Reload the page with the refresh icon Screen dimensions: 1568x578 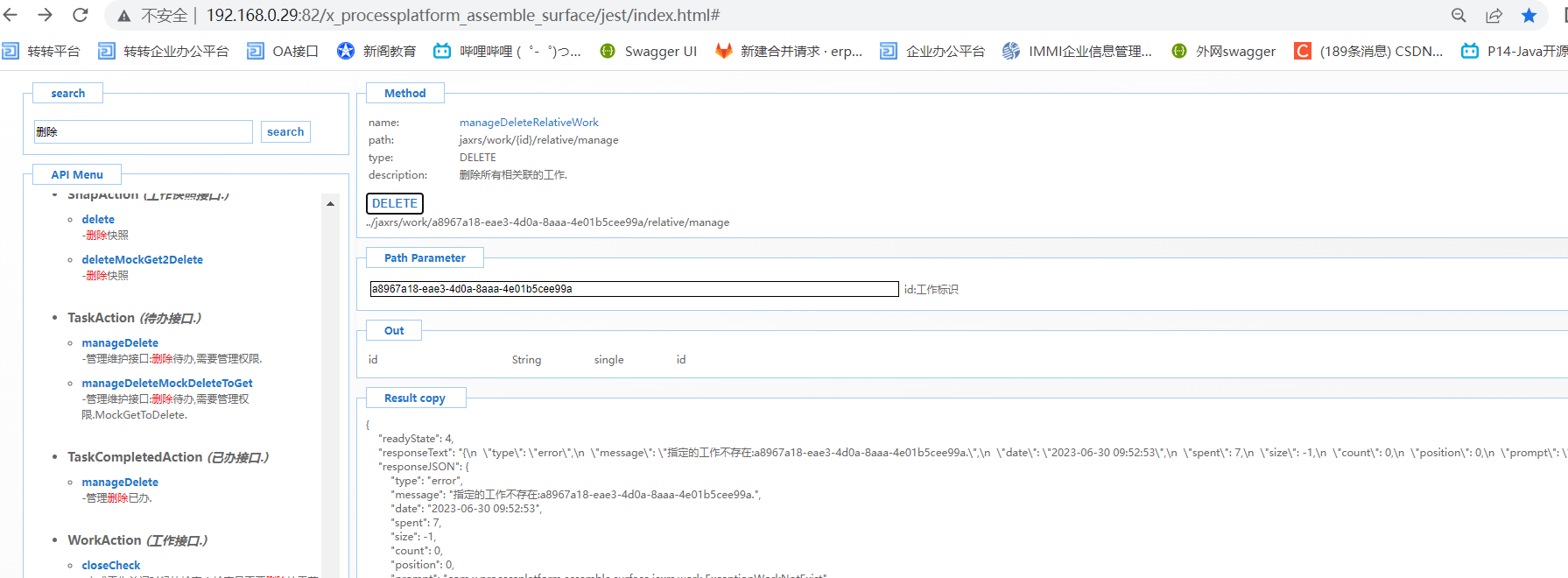[80, 15]
